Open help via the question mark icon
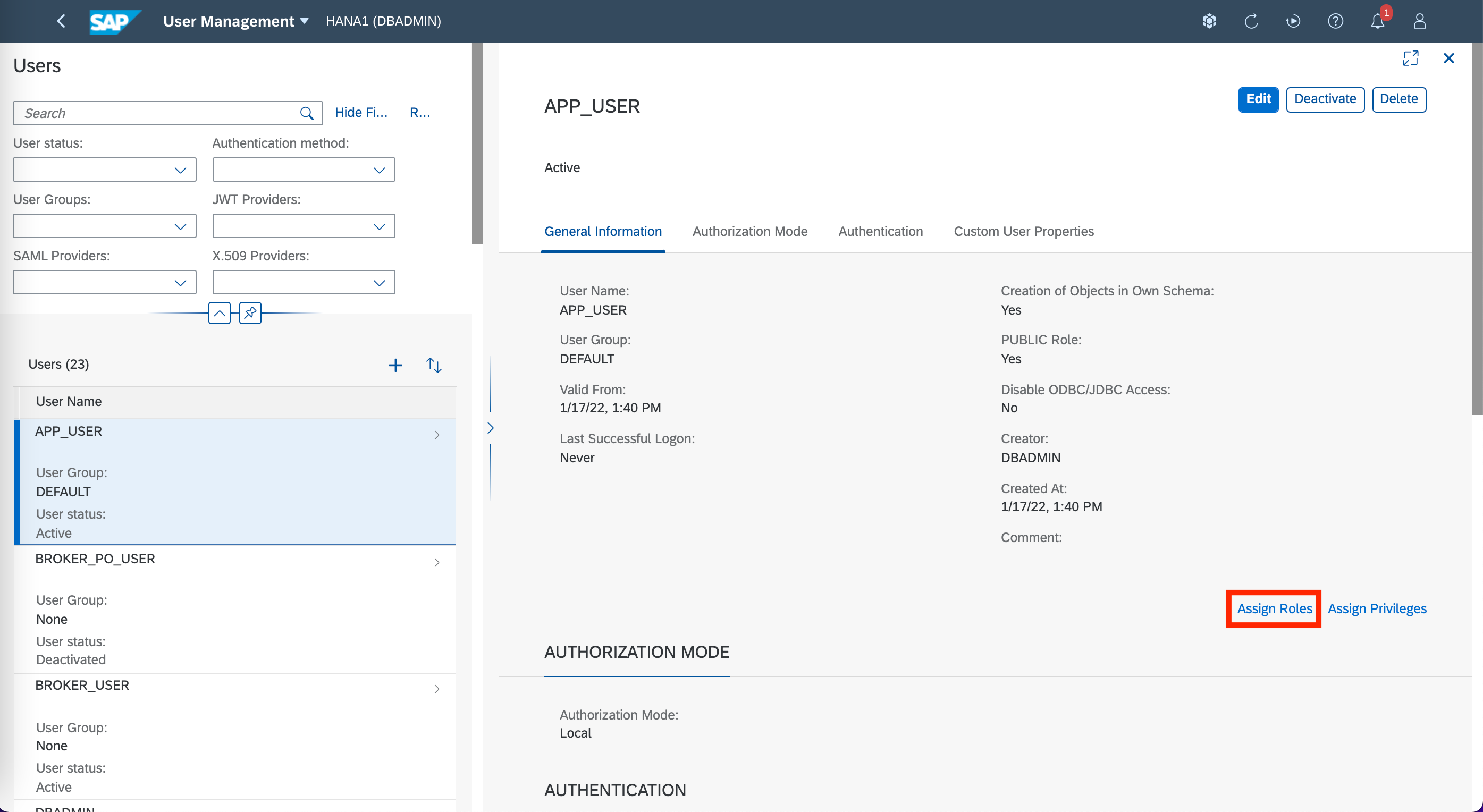The width and height of the screenshot is (1483, 812). (1335, 21)
